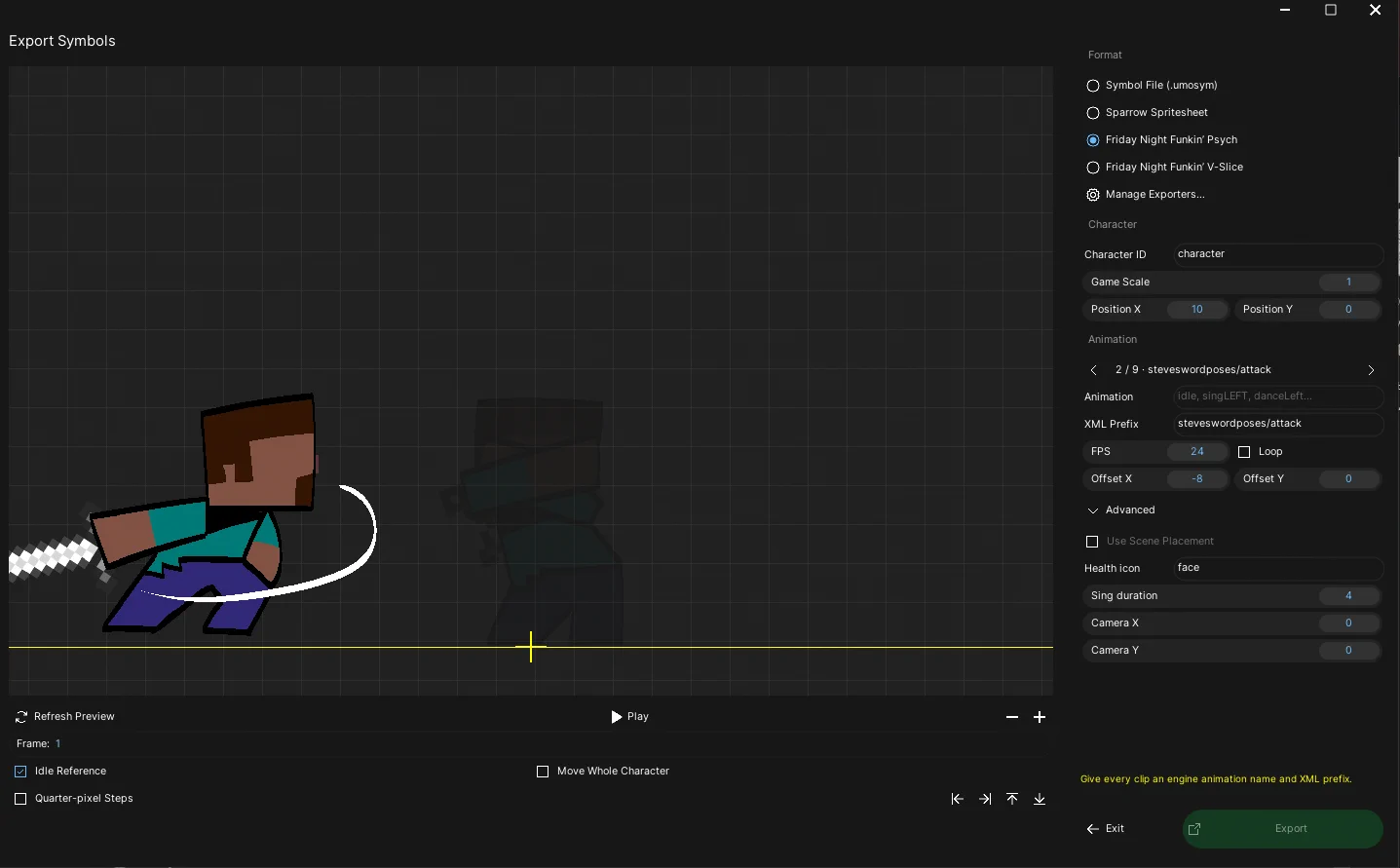Click the Exit back-arrow icon
This screenshot has height=868, width=1400.
1093,829
